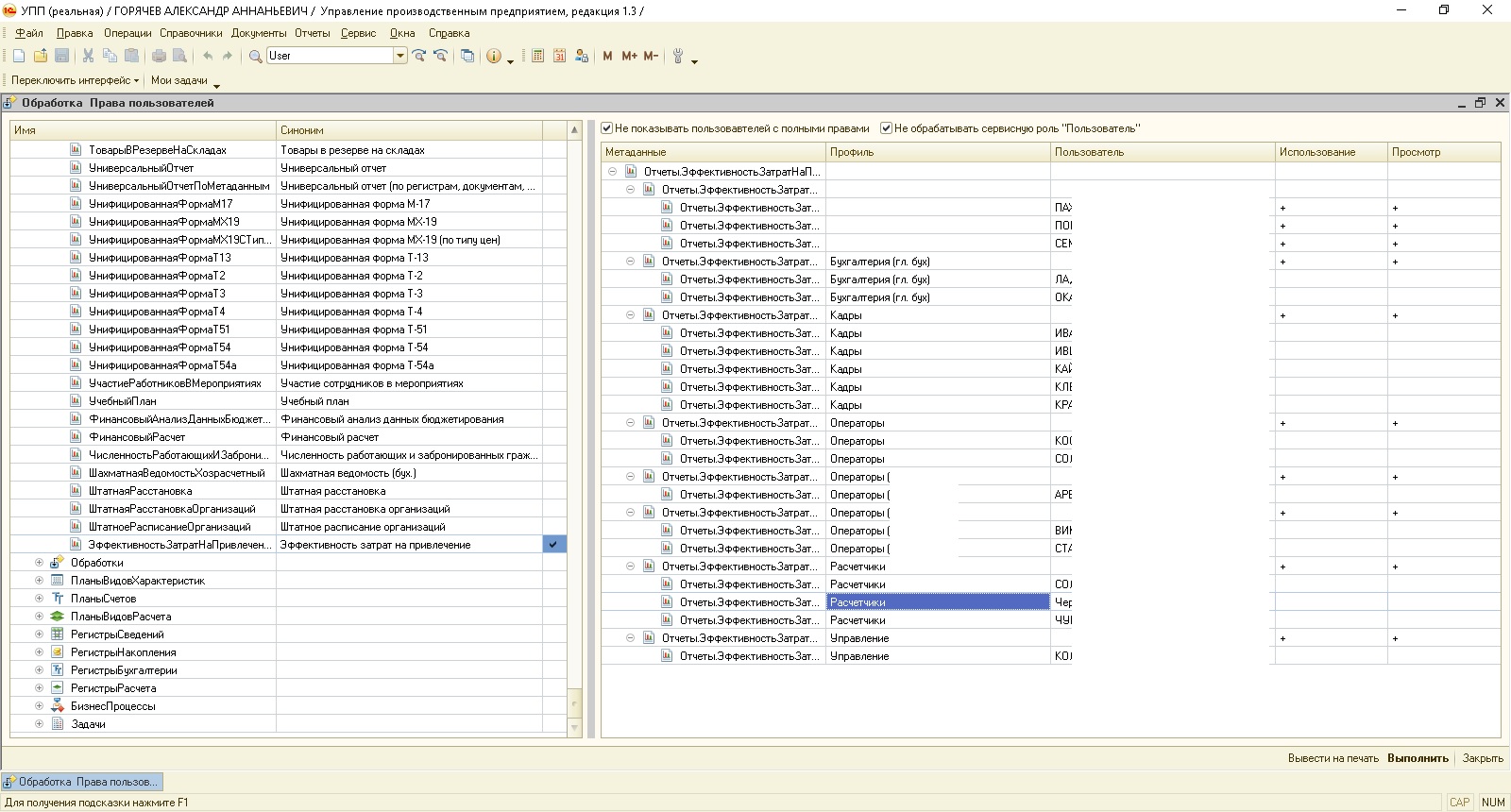Open the Calculator icon in toolbar
Image resolution: width=1511 pixels, height=812 pixels.
tap(537, 56)
